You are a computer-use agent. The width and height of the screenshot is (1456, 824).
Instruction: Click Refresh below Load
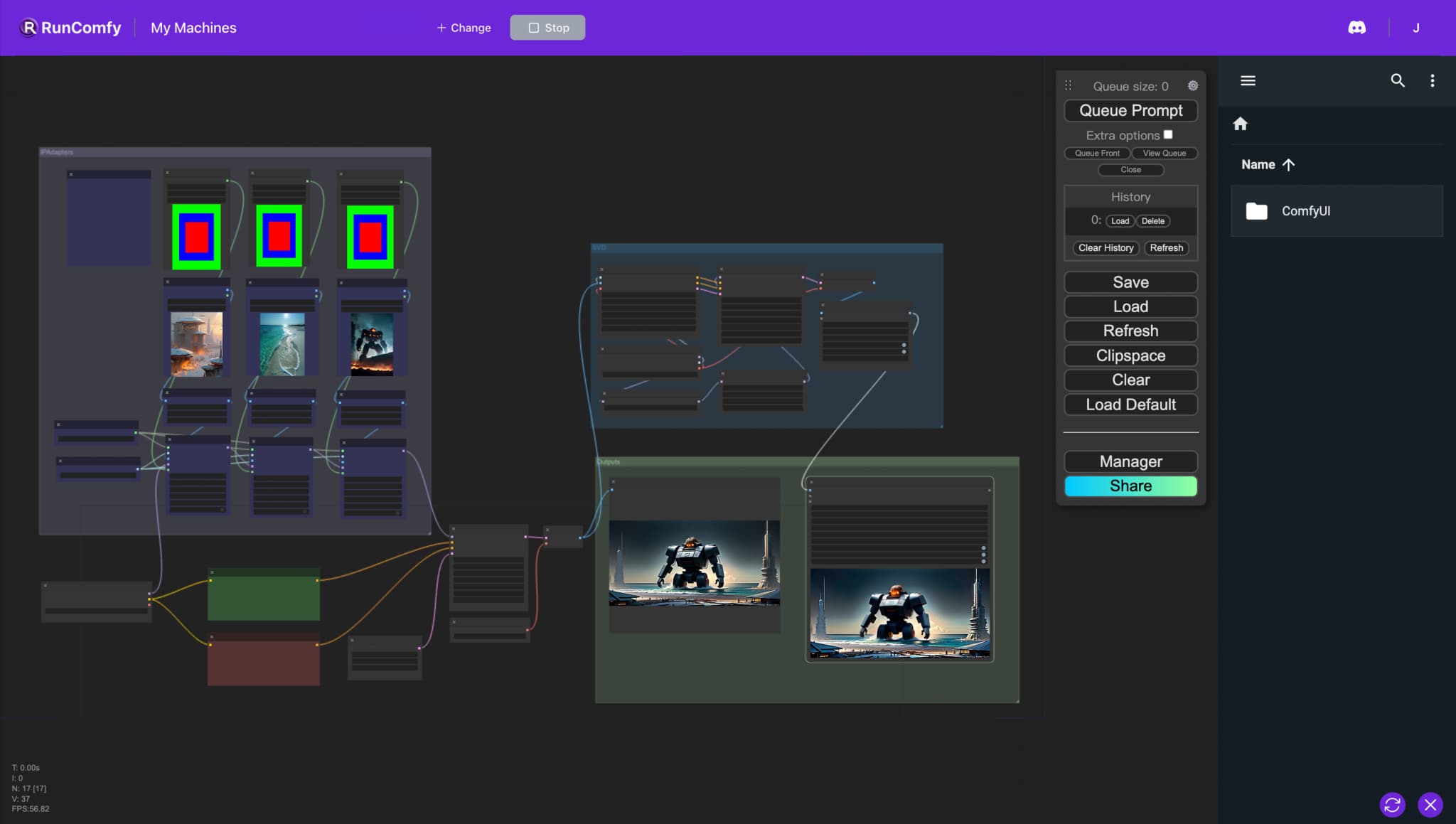(x=1130, y=331)
